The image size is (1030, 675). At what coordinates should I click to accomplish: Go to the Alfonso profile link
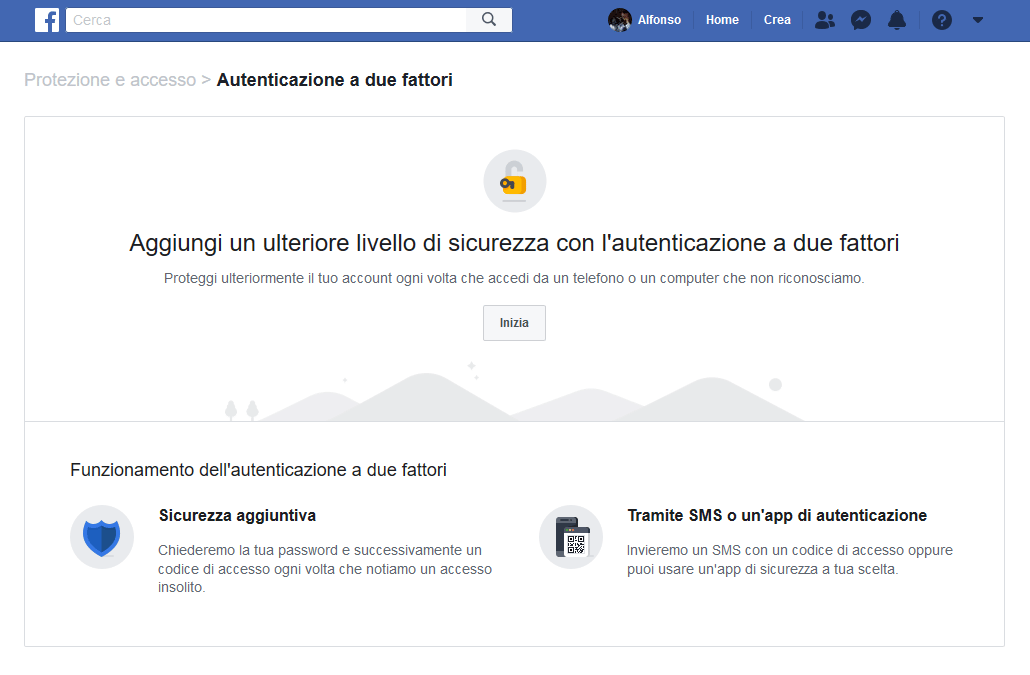click(659, 20)
